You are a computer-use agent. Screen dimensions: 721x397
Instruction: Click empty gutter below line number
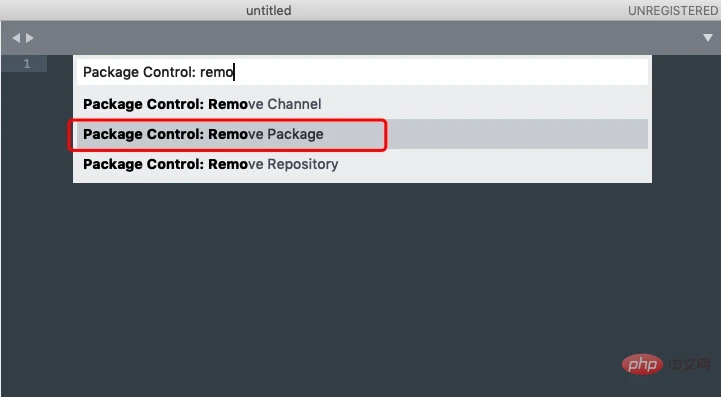[24, 230]
